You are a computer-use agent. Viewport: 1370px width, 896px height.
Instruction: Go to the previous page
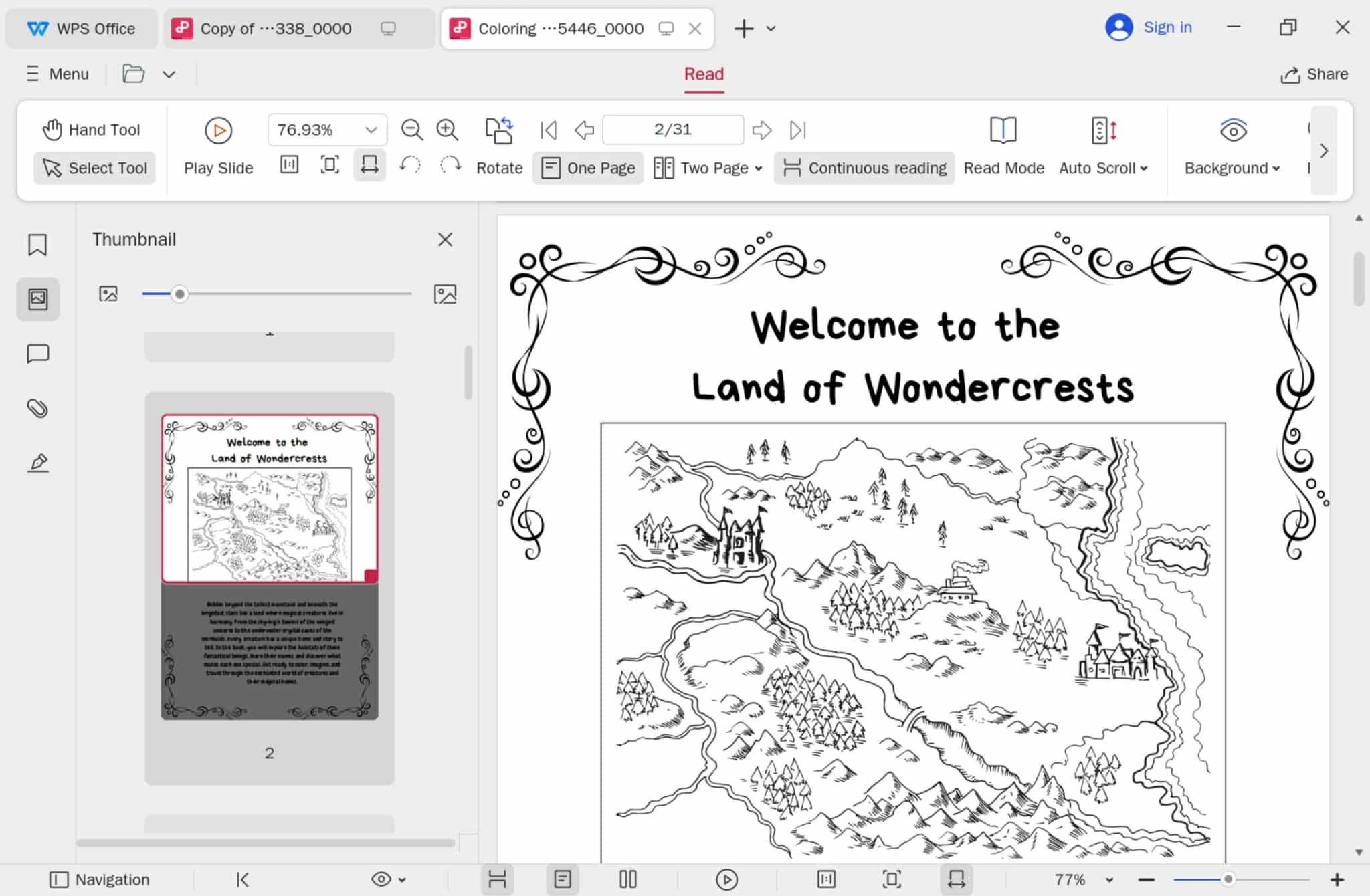[x=584, y=130]
